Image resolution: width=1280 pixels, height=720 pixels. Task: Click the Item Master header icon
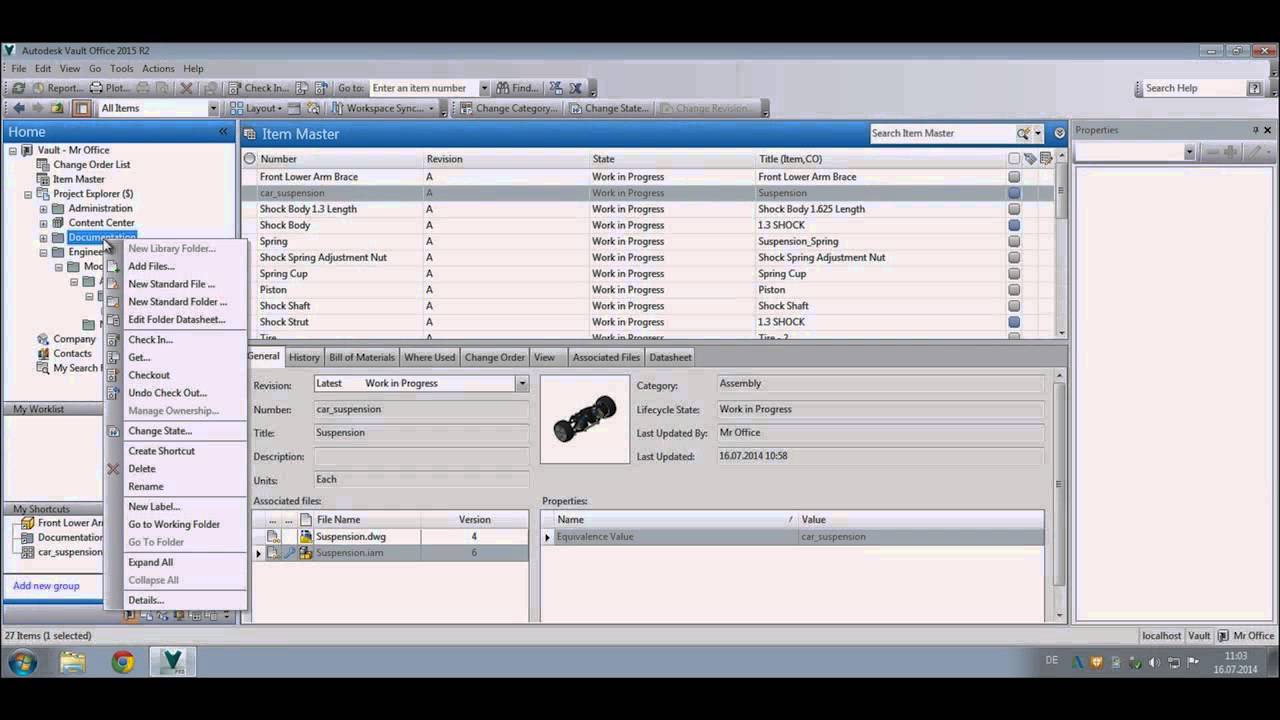pyautogui.click(x=249, y=134)
